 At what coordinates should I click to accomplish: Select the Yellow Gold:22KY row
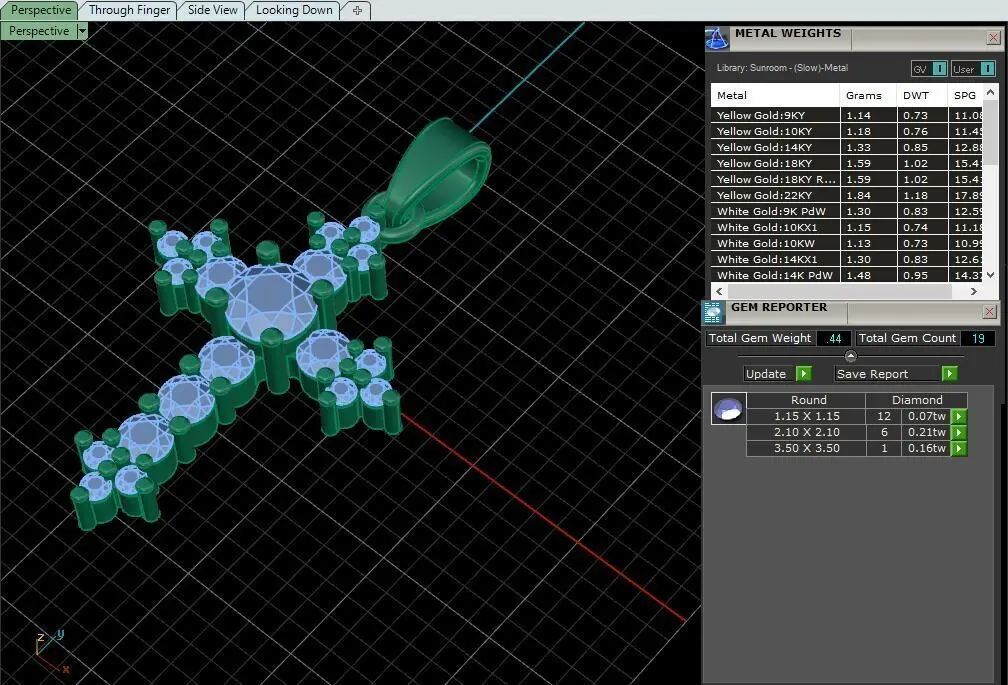pos(847,195)
